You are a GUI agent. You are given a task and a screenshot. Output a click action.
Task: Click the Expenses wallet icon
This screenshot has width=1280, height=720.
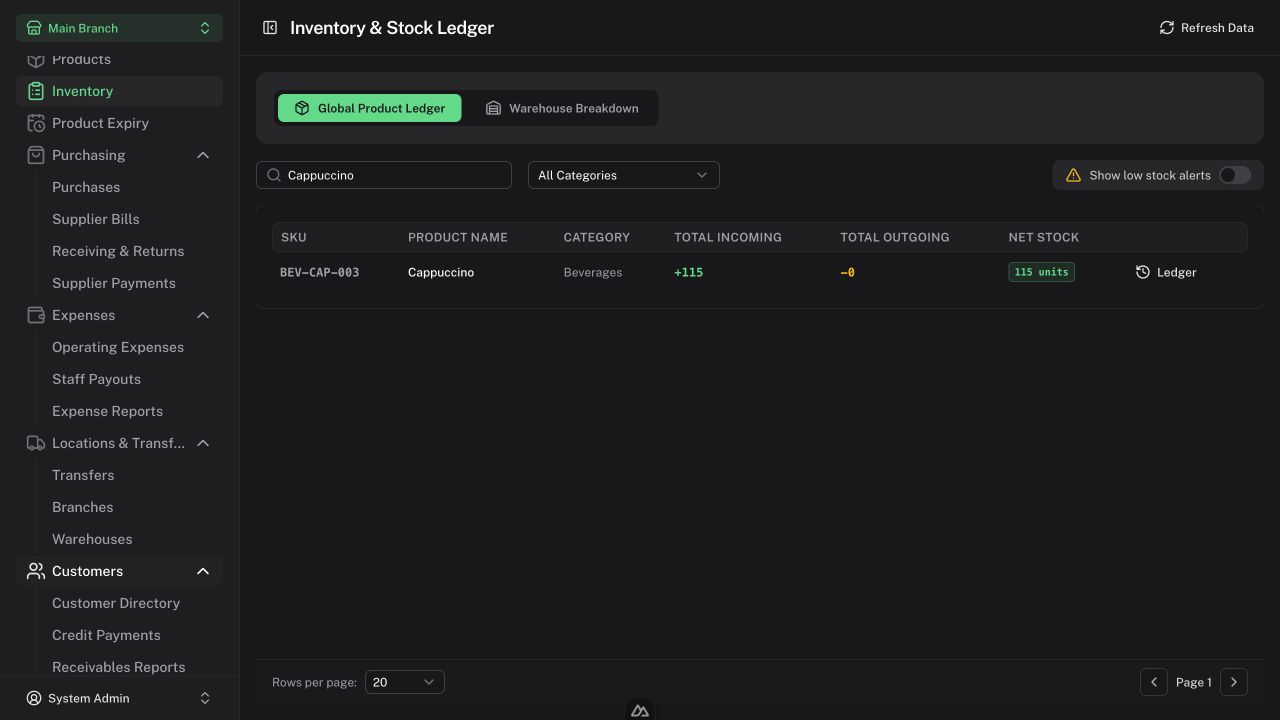pos(36,315)
